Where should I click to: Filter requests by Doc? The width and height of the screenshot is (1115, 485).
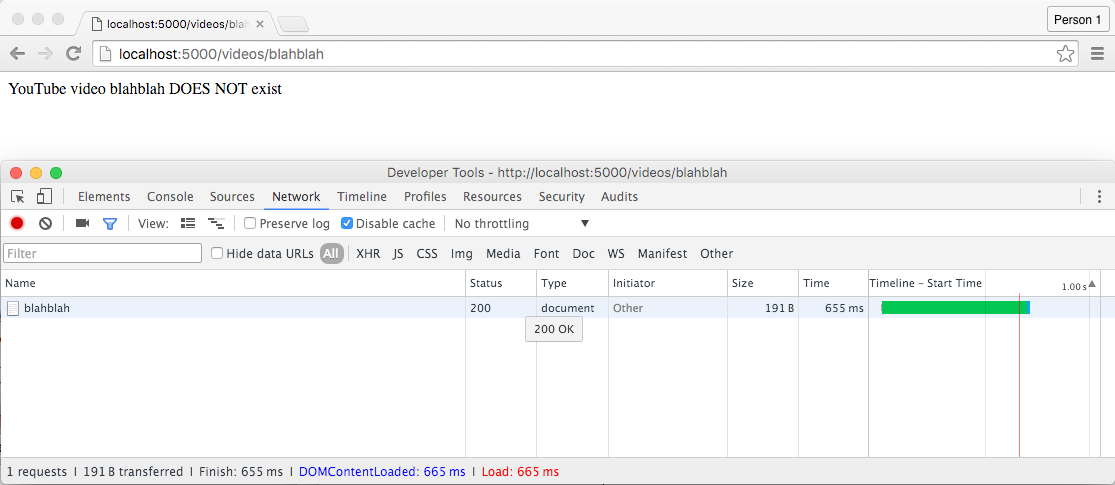(584, 253)
